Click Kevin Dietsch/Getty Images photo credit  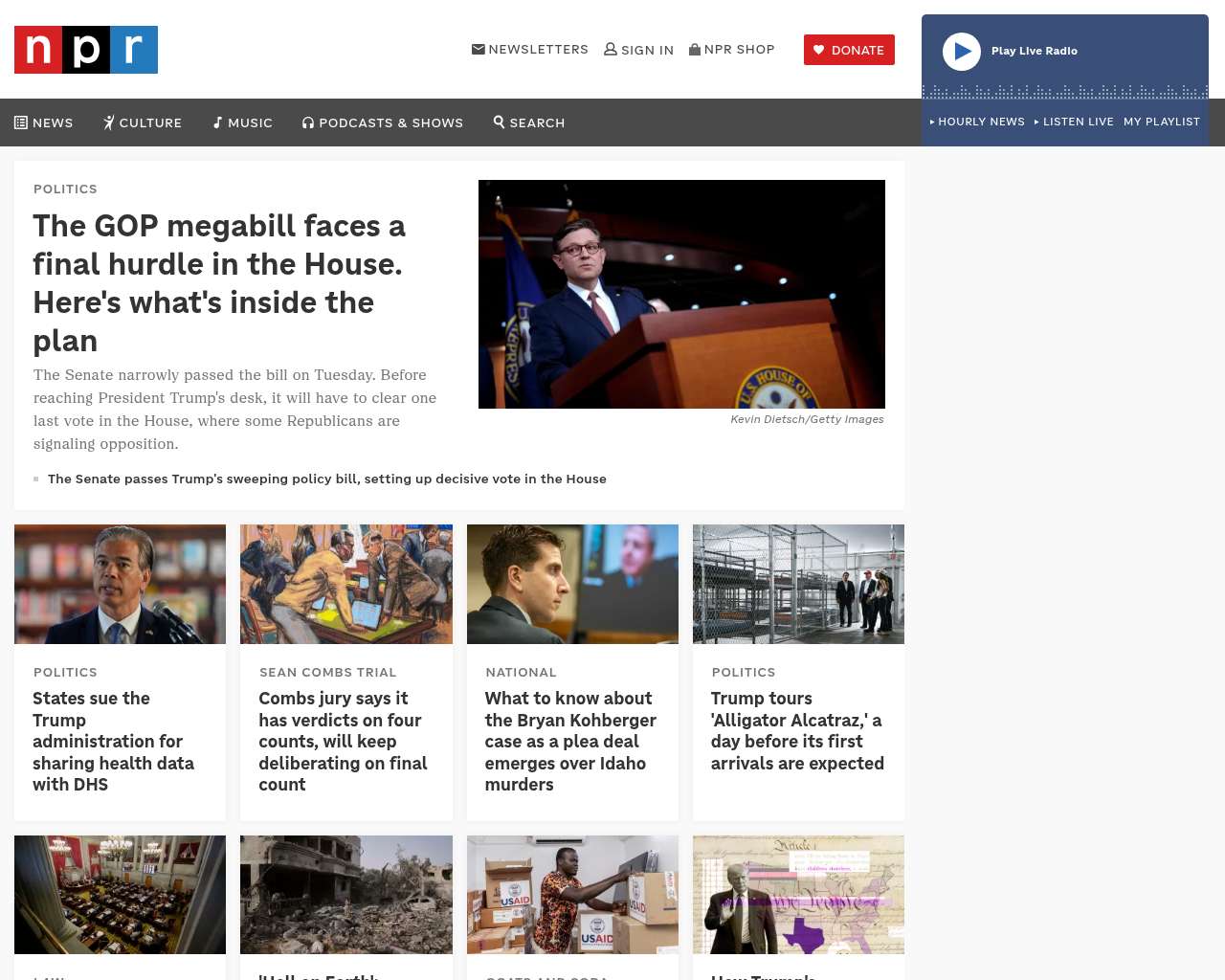(x=807, y=419)
